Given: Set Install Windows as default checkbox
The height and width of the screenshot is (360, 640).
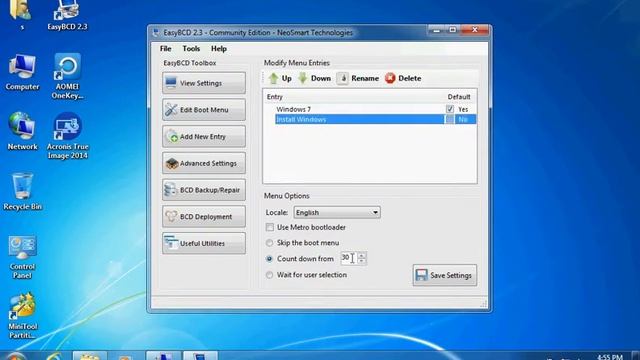Looking at the screenshot, I should point(450,119).
